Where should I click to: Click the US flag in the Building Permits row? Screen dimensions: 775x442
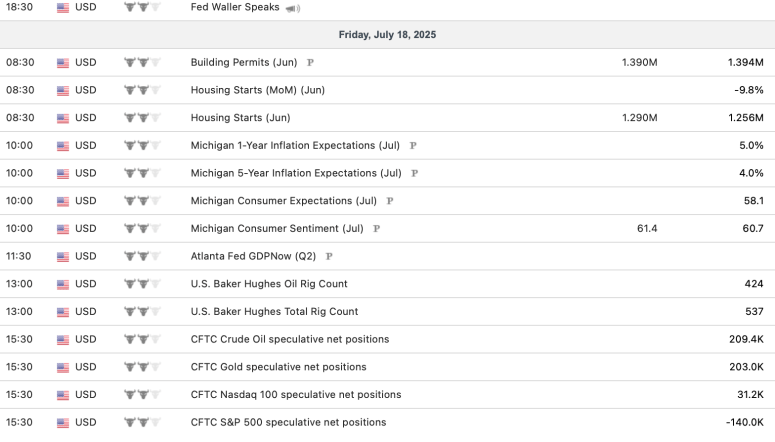pos(63,62)
